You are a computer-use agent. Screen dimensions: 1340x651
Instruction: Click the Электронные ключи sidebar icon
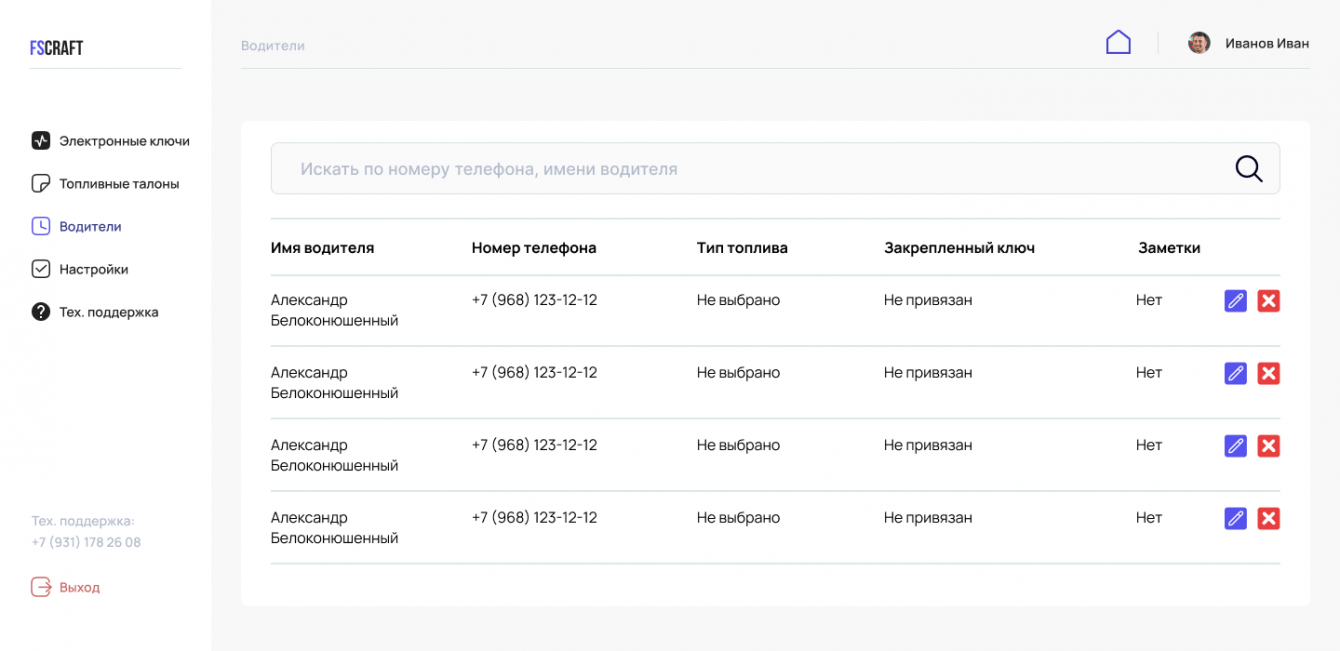pyautogui.click(x=41, y=141)
